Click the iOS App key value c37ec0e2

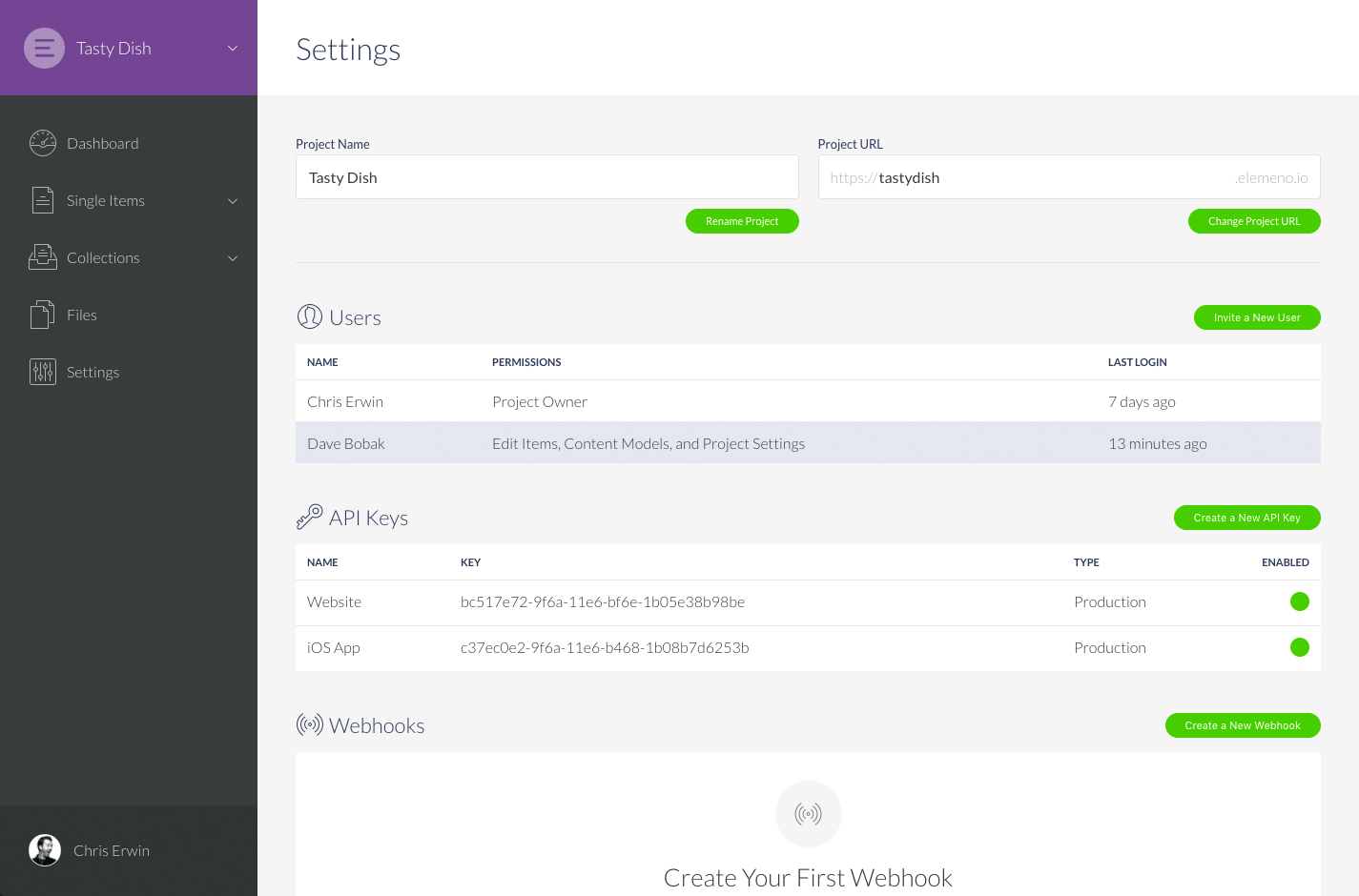click(605, 647)
